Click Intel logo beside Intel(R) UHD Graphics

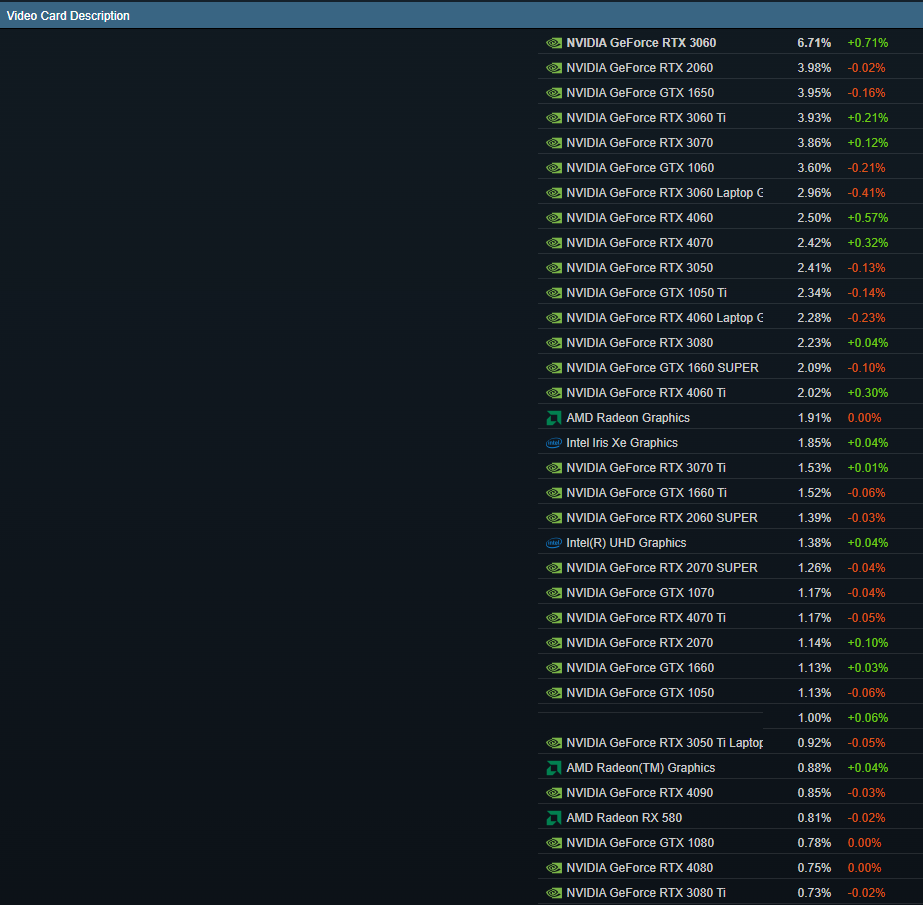pyautogui.click(x=554, y=543)
